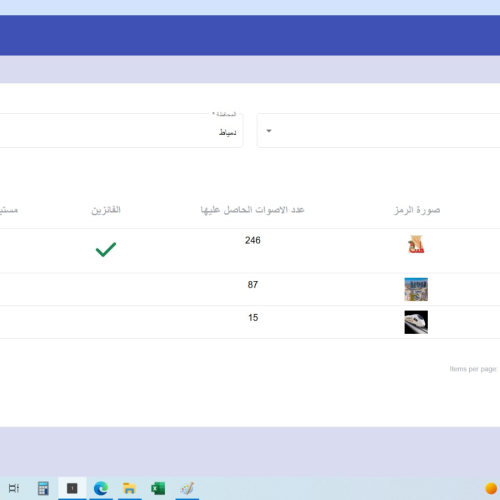Select the vote count 246 cell
The width and height of the screenshot is (500, 500).
tap(253, 240)
